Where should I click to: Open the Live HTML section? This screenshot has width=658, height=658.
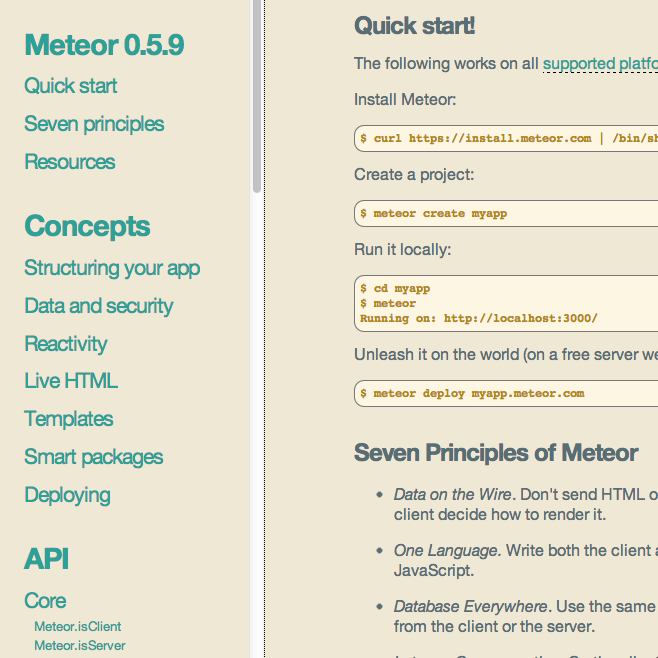point(71,381)
